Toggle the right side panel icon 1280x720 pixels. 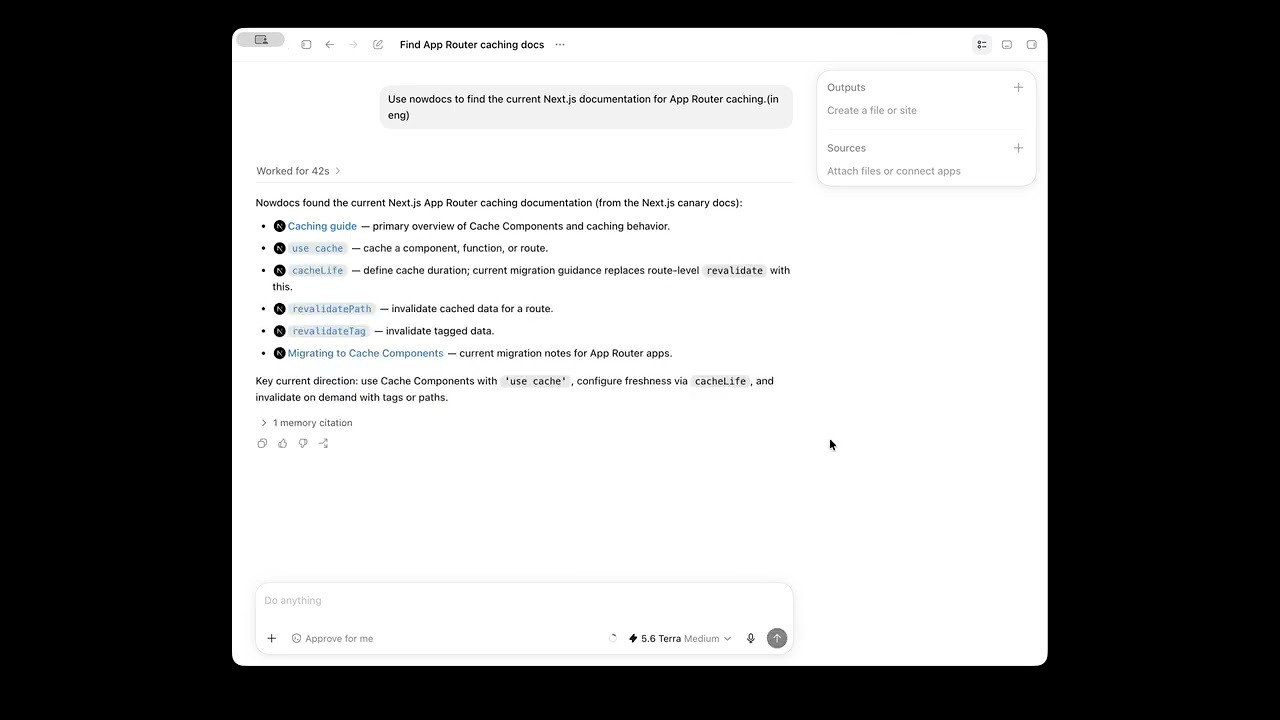(1032, 44)
